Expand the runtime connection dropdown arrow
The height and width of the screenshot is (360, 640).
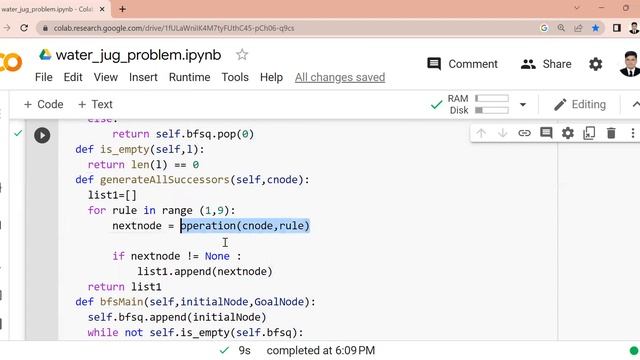click(523, 105)
